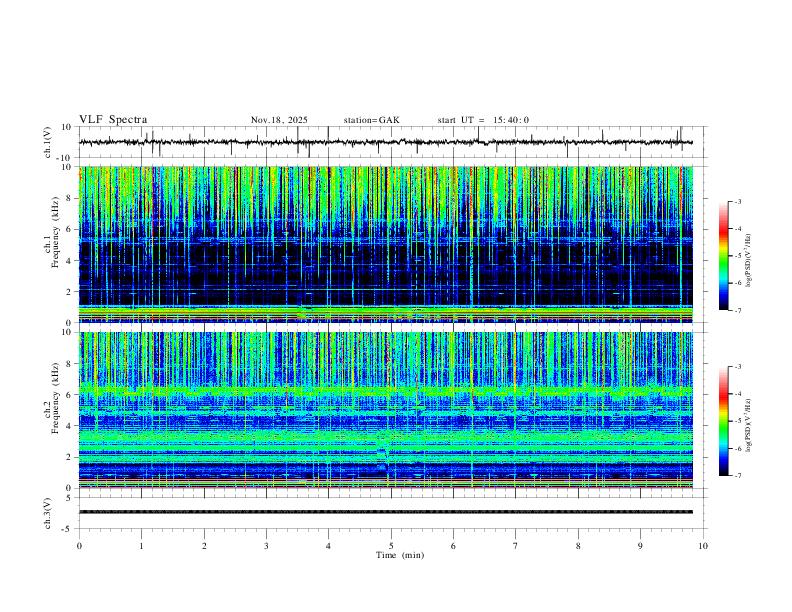Click the "6" kHz tick on ch.2 axis
792x612 pixels.
70,395
